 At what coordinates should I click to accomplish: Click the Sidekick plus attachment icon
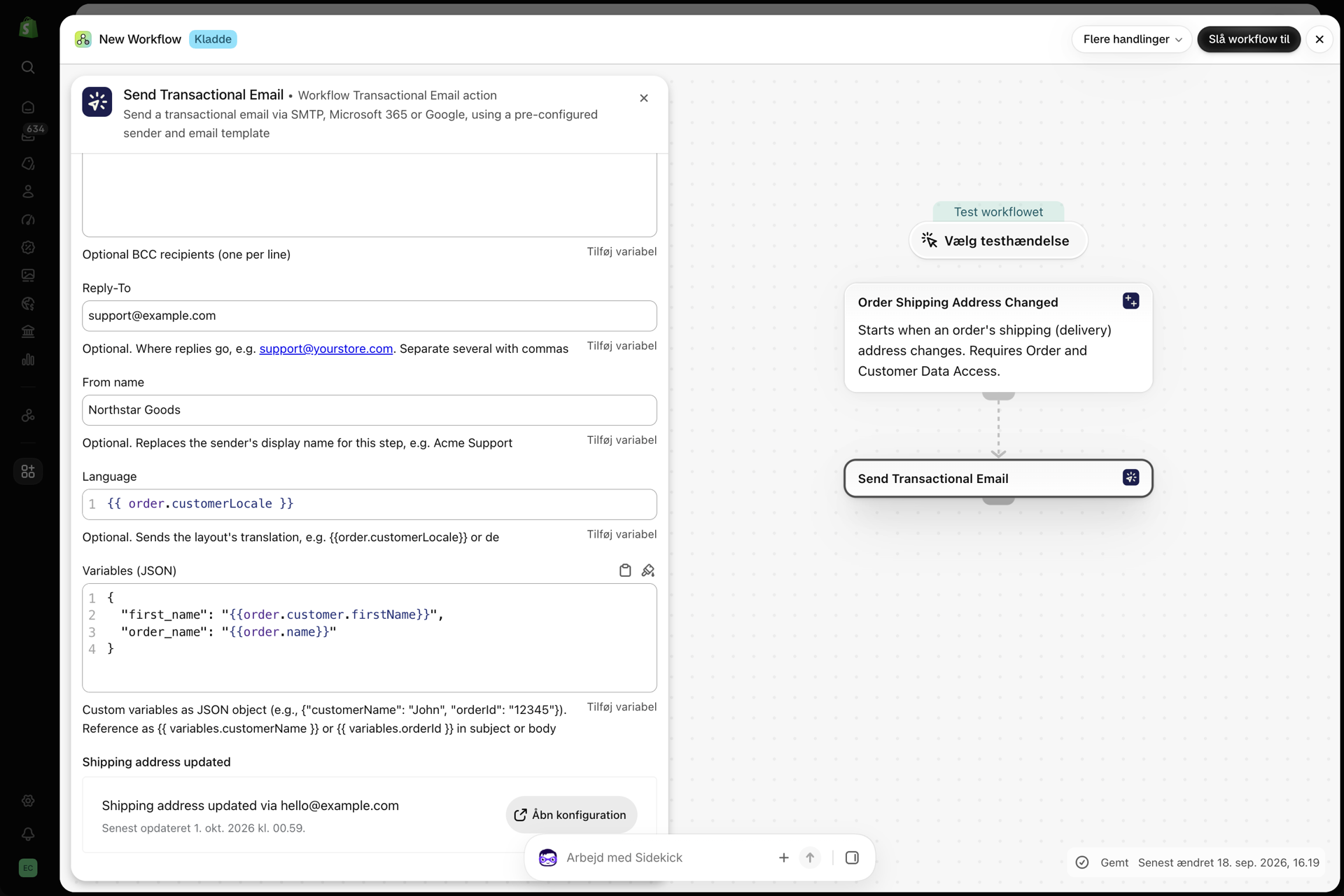tap(784, 857)
